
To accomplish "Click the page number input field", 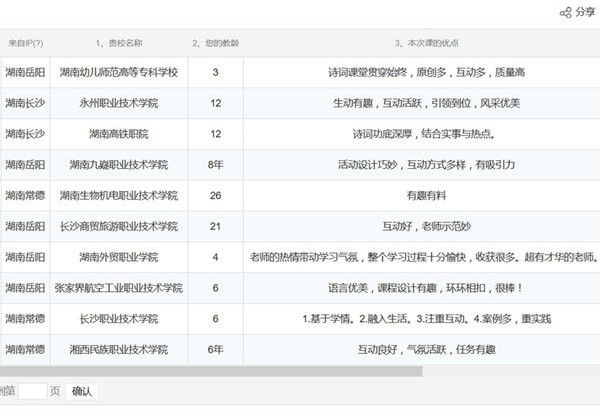I will click(32, 391).
